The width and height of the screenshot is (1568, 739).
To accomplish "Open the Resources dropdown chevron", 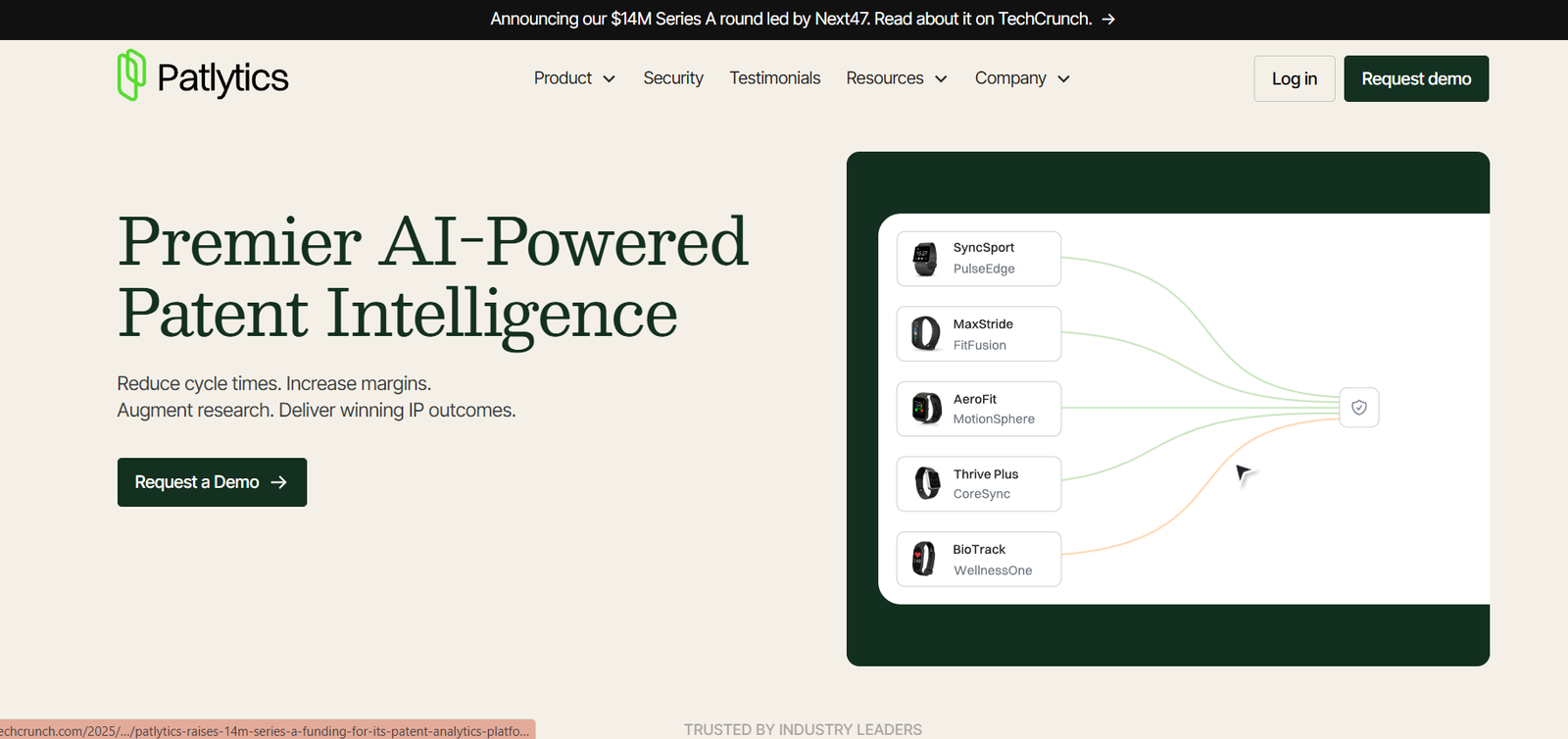I will pos(941,79).
